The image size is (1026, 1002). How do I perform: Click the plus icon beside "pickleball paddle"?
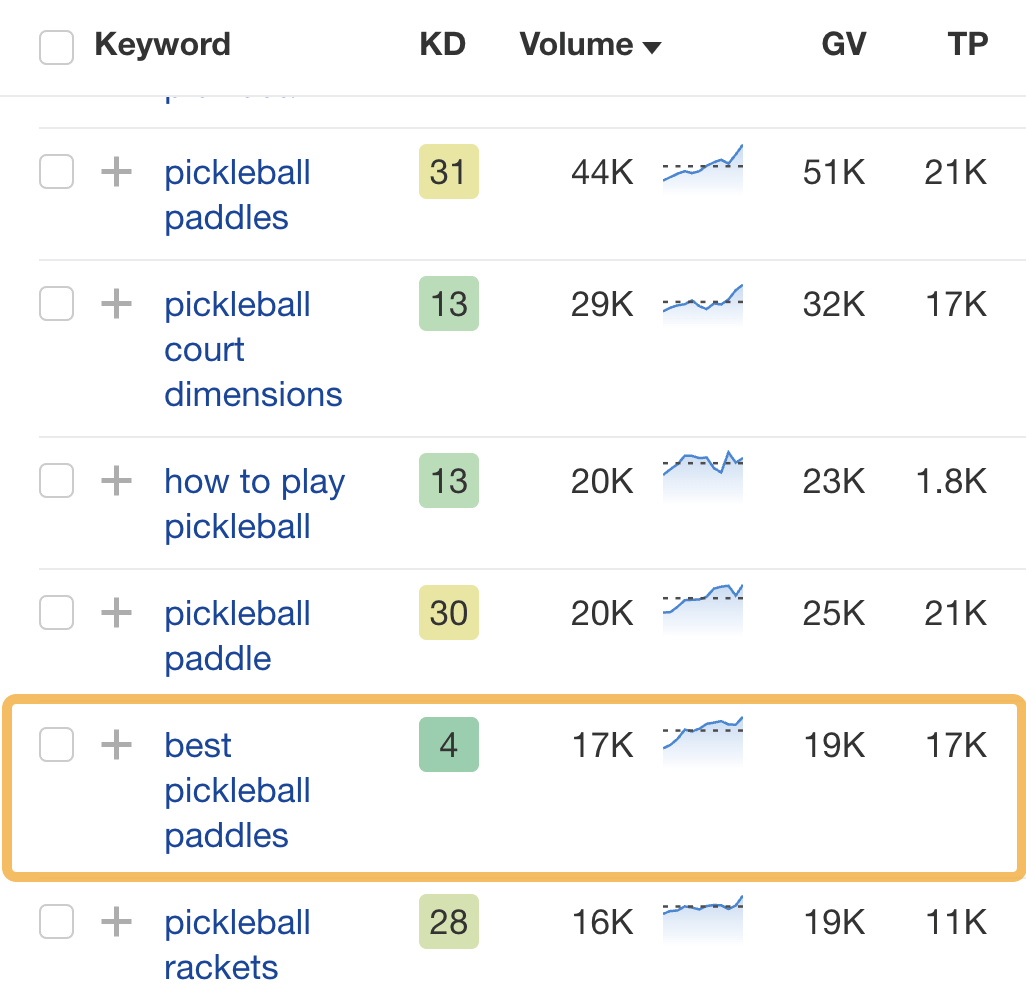pos(116,613)
